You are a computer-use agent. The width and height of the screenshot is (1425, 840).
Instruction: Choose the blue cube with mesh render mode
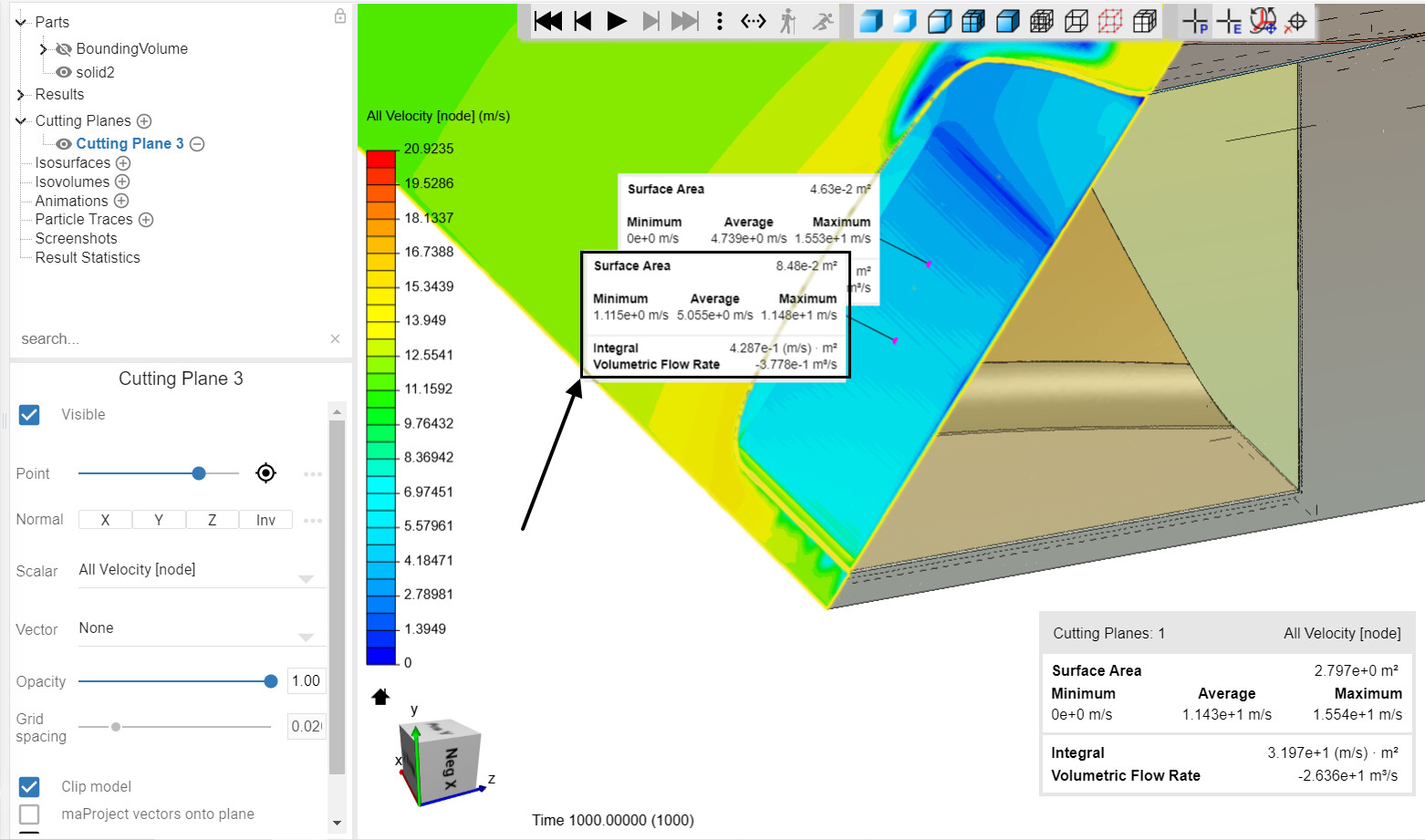[973, 21]
